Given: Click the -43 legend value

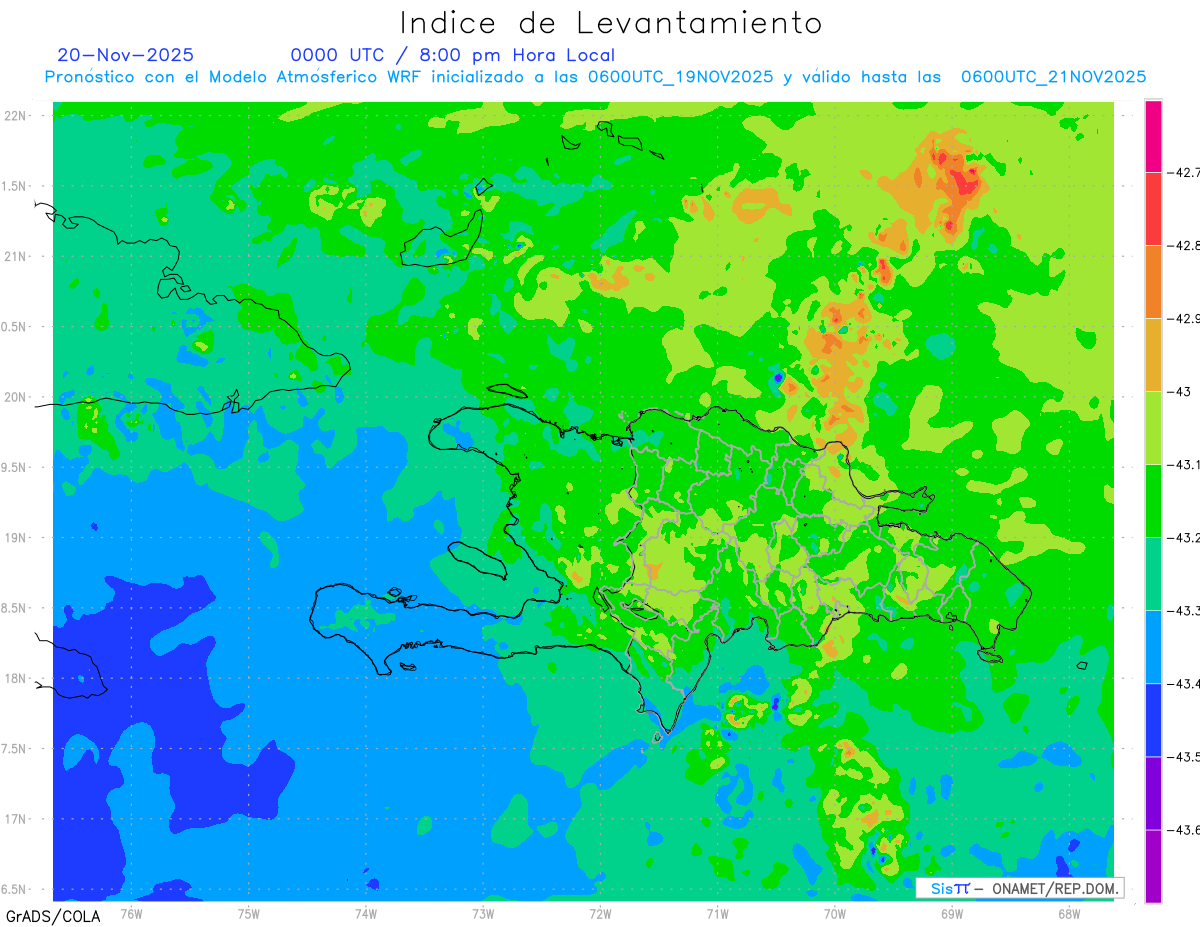Looking at the screenshot, I should click(x=1182, y=391).
